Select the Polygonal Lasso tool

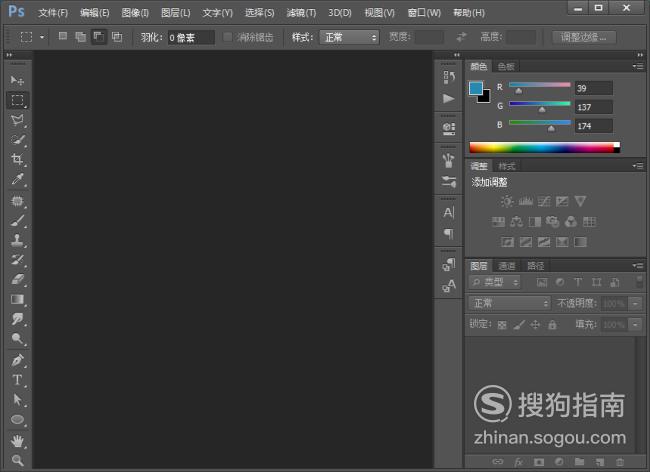pyautogui.click(x=17, y=120)
